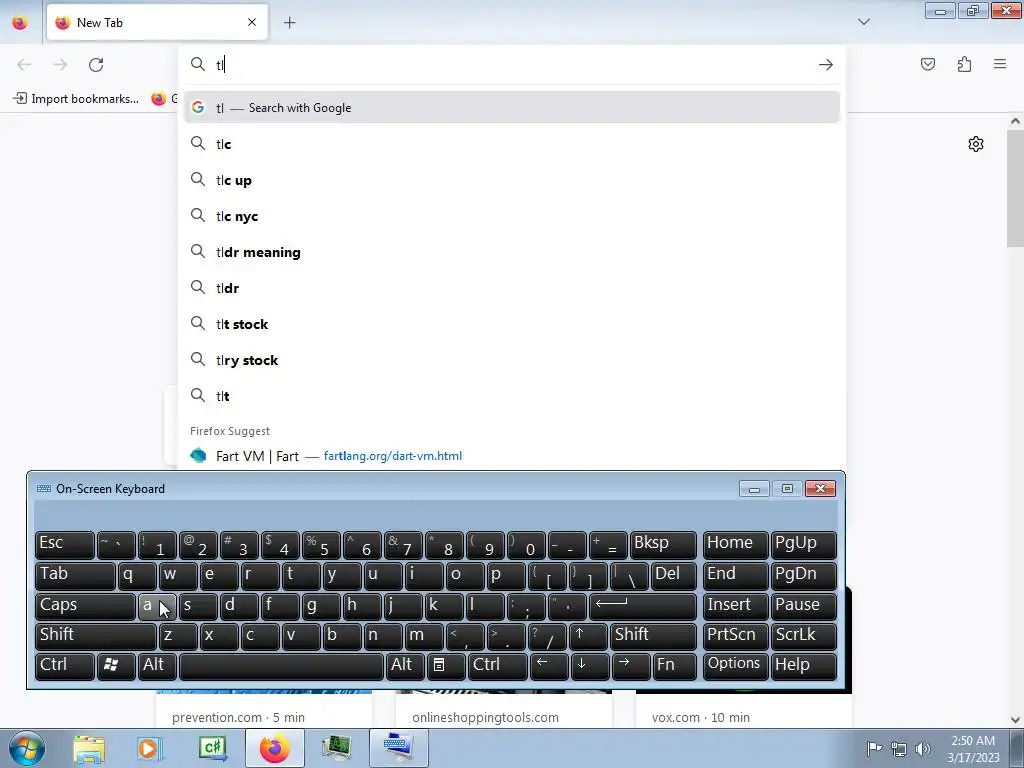Click Import bookmarks in the bookmarks toolbar
Image resolution: width=1024 pixels, height=768 pixels.
76,99
